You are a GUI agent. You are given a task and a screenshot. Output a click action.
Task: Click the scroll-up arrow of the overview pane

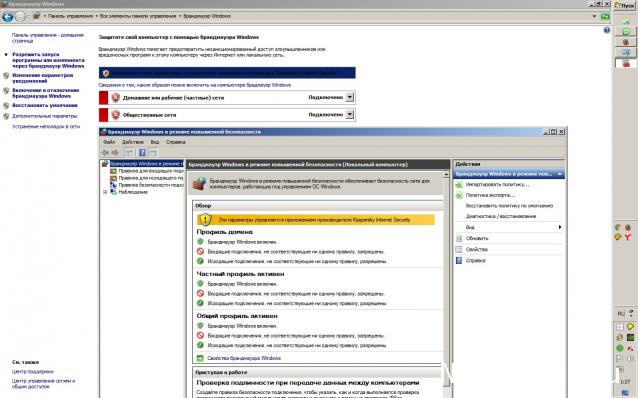(x=446, y=174)
